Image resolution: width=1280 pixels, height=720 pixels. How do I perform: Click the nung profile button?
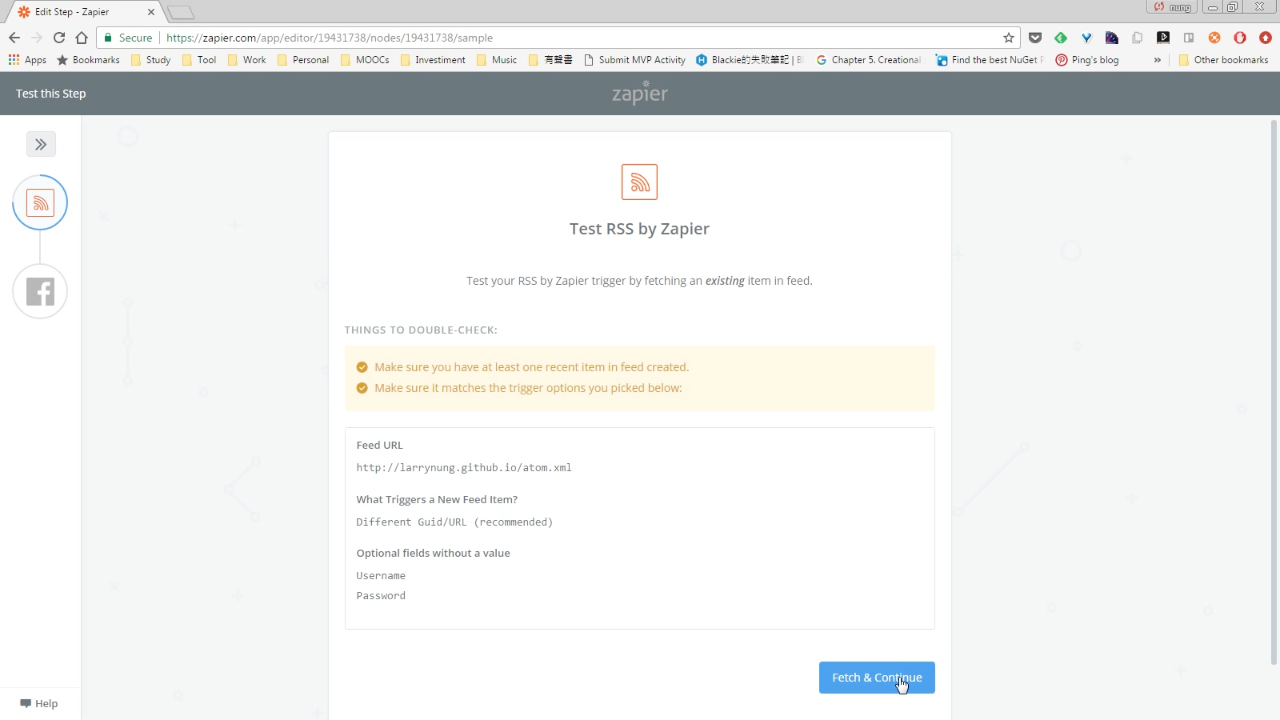pos(1174,7)
